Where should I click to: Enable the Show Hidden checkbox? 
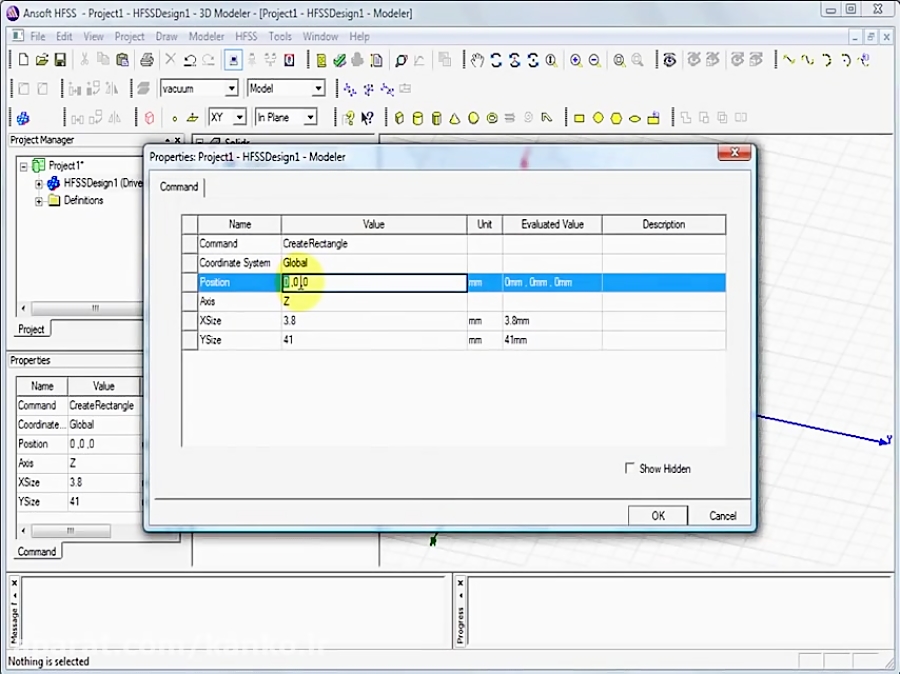630,468
